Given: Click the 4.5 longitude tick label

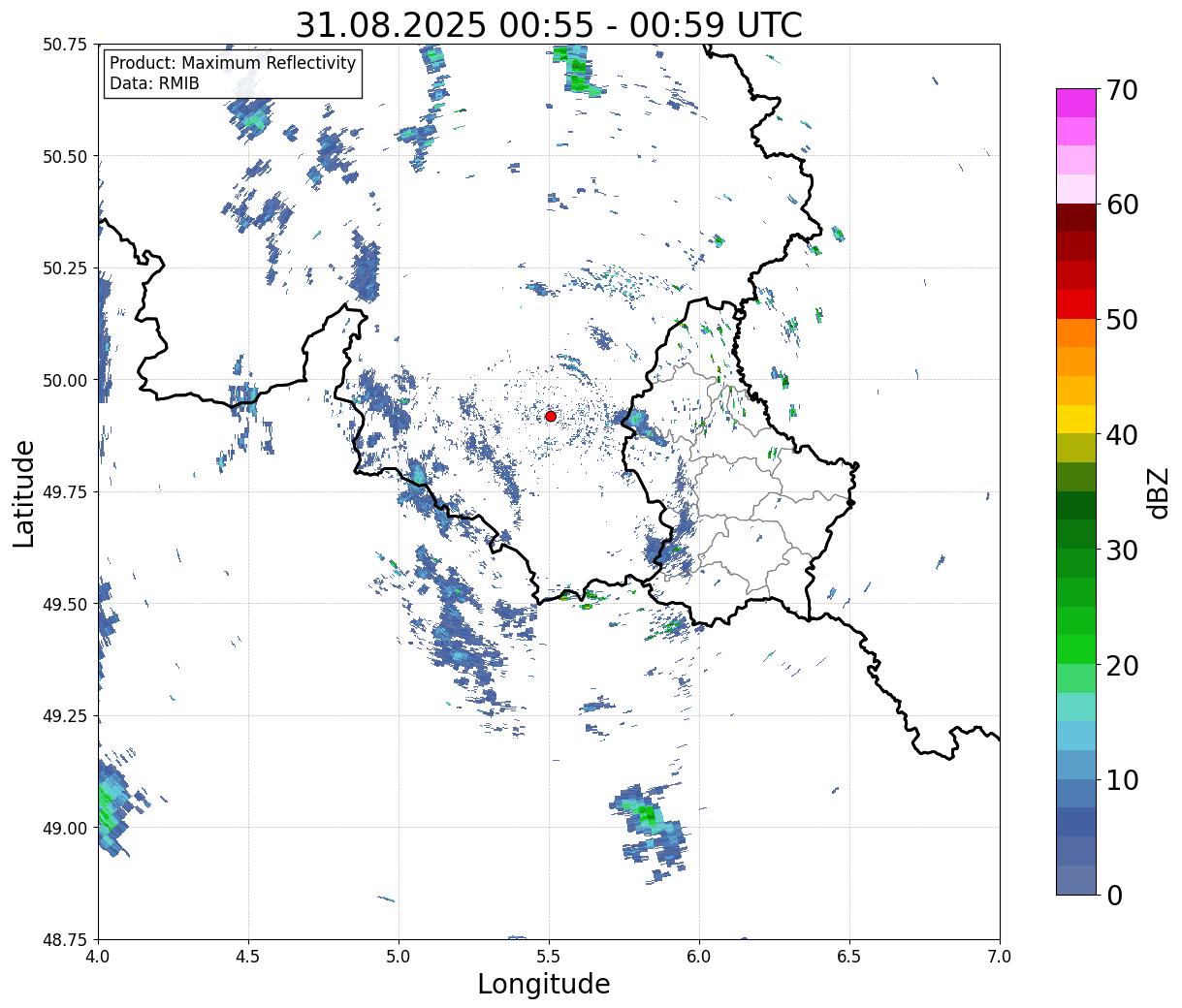Looking at the screenshot, I should [248, 956].
